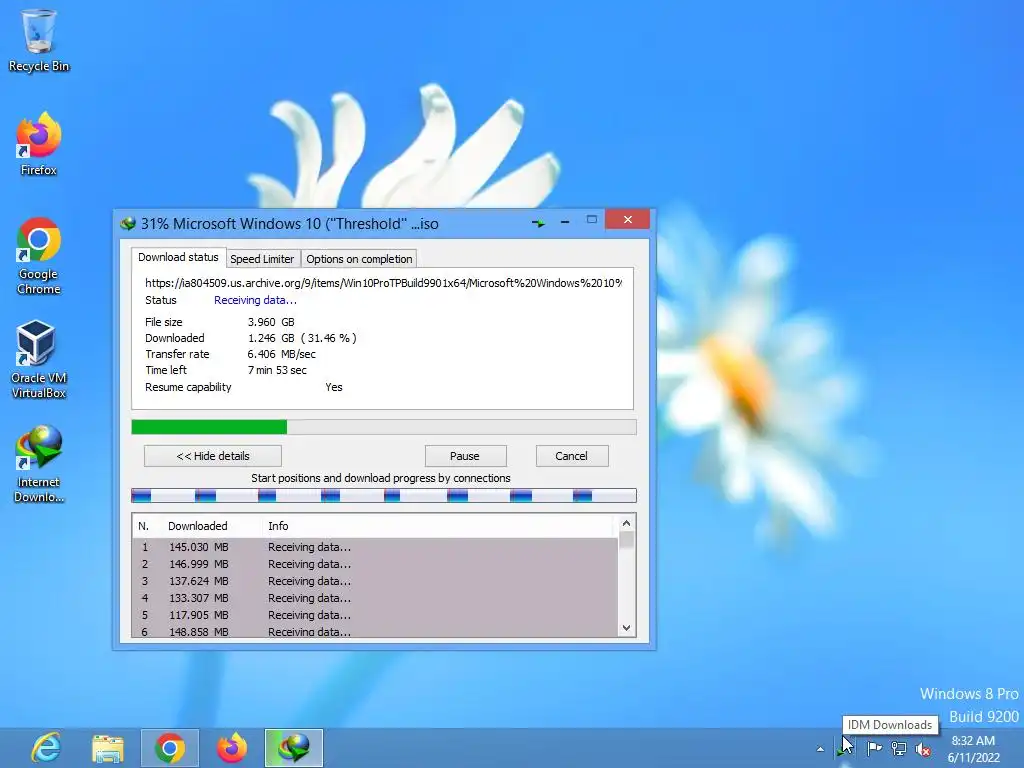Click the IDM taskbar button
Screen dimensions: 1024x768
[x=294, y=748]
